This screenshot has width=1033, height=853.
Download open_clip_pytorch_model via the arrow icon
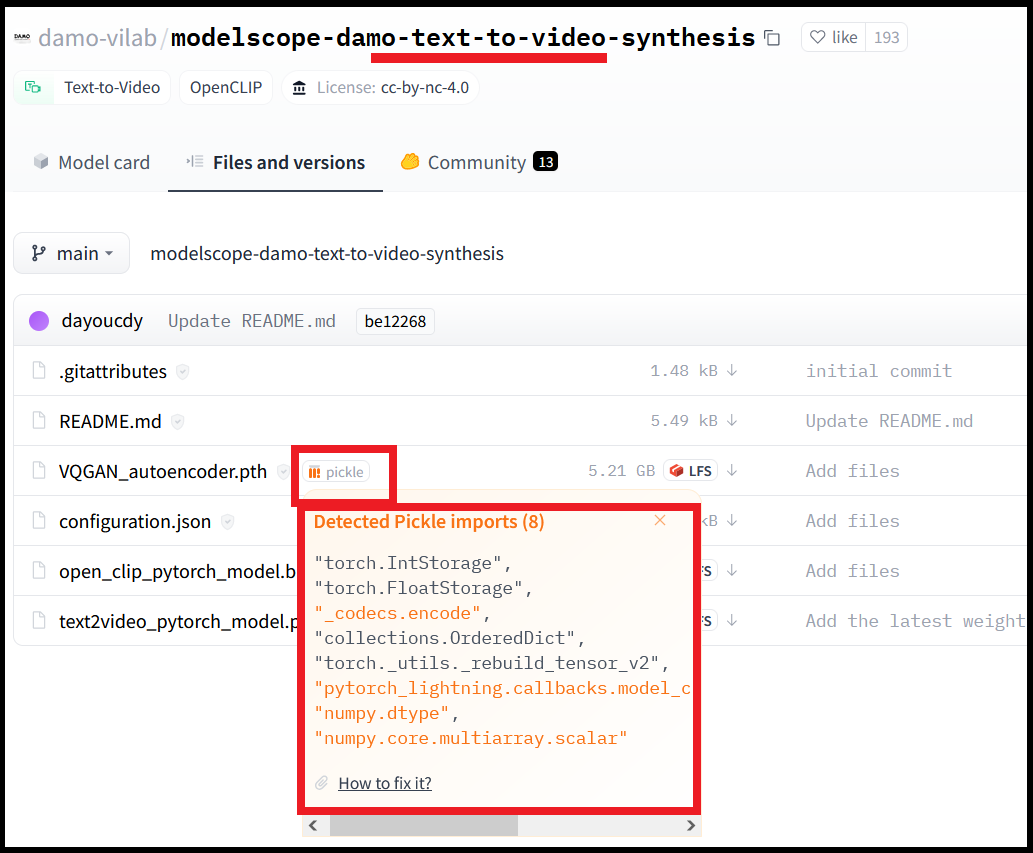pos(732,570)
